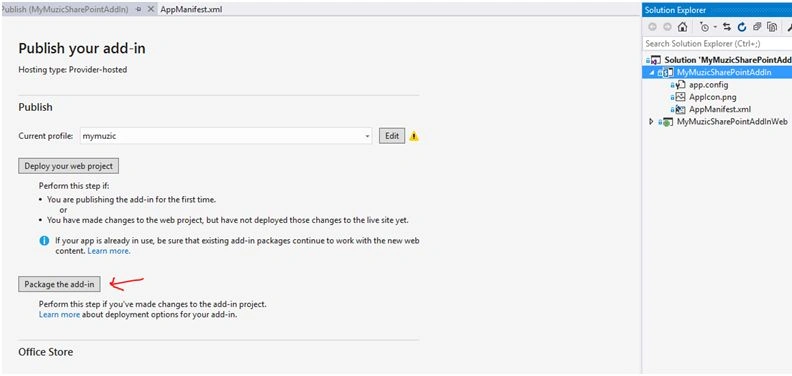Click the Properties wrench icon
Image resolution: width=792 pixels, height=376 pixels.
(788, 27)
